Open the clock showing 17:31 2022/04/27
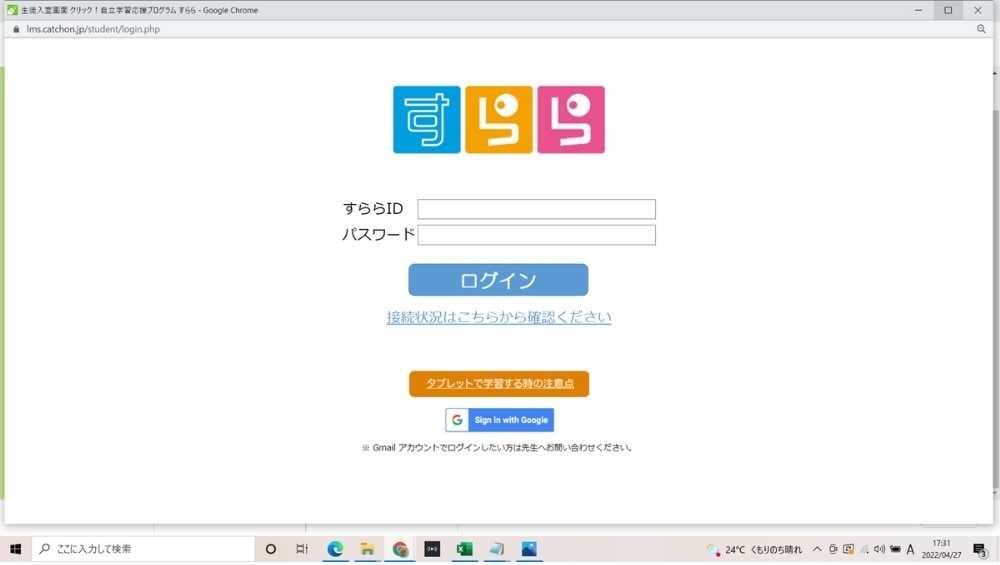The width and height of the screenshot is (1000, 565). (x=941, y=549)
